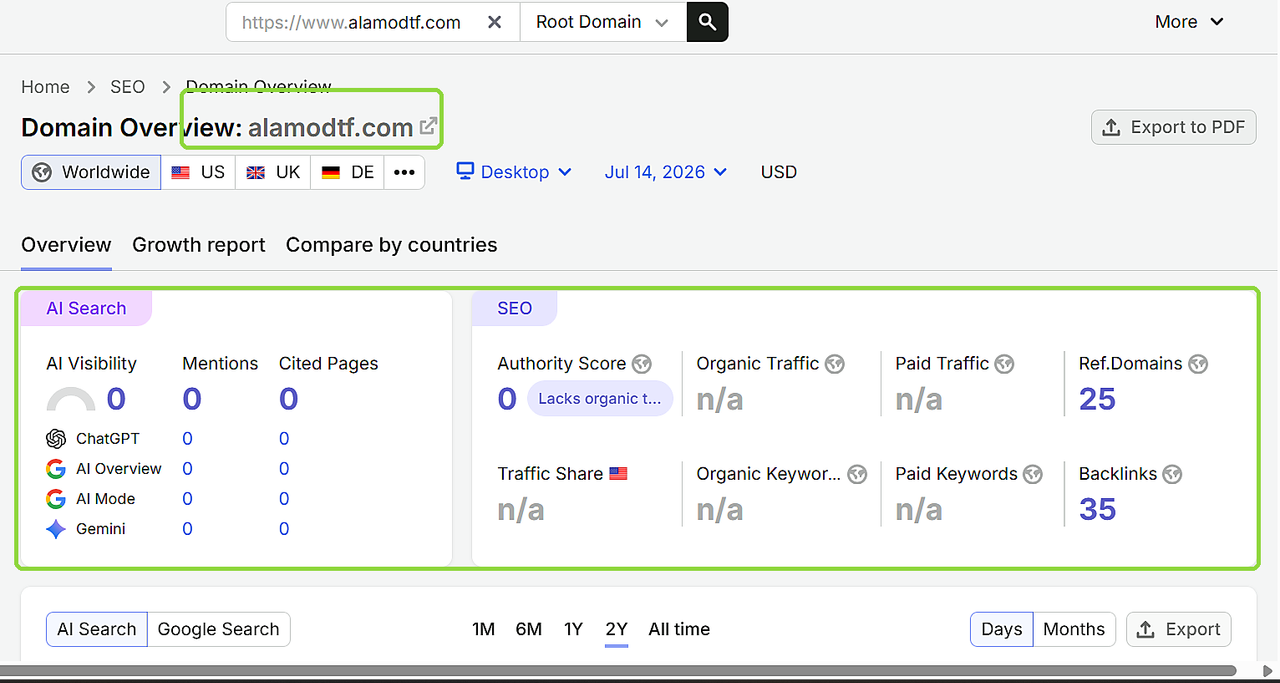Open the Overview tab

66,245
